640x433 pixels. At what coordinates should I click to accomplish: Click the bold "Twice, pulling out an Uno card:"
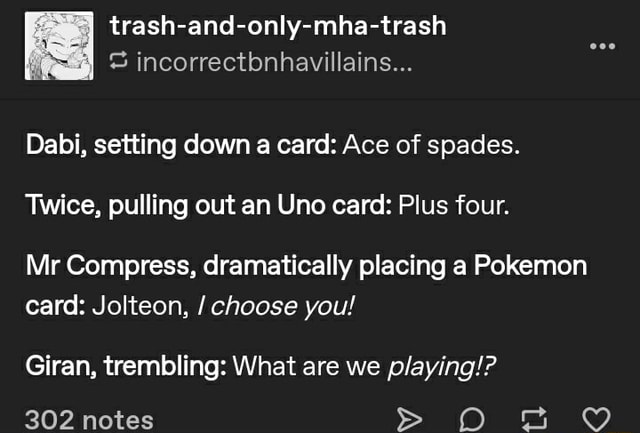coord(208,209)
